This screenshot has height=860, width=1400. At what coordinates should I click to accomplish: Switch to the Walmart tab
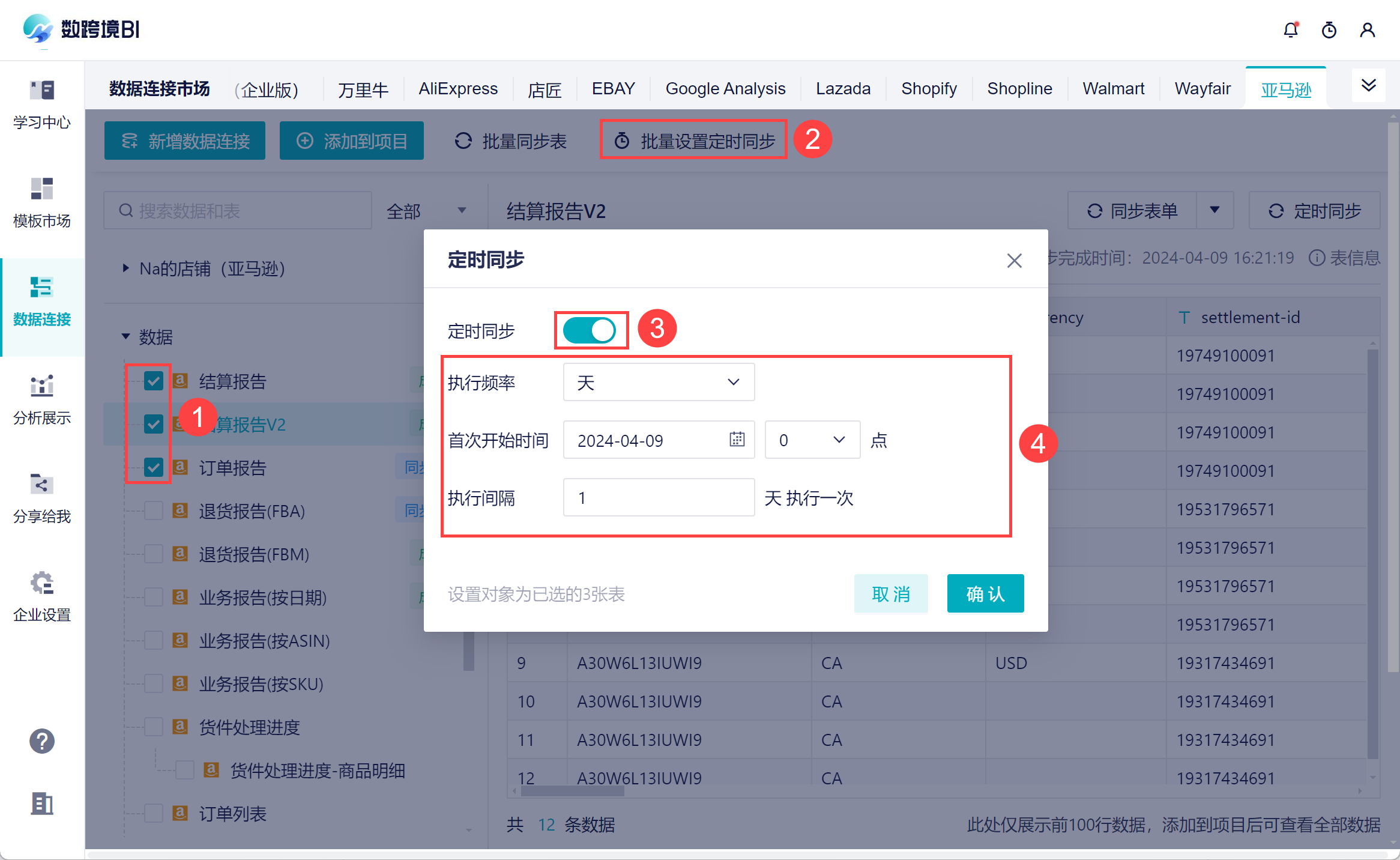tap(1113, 89)
